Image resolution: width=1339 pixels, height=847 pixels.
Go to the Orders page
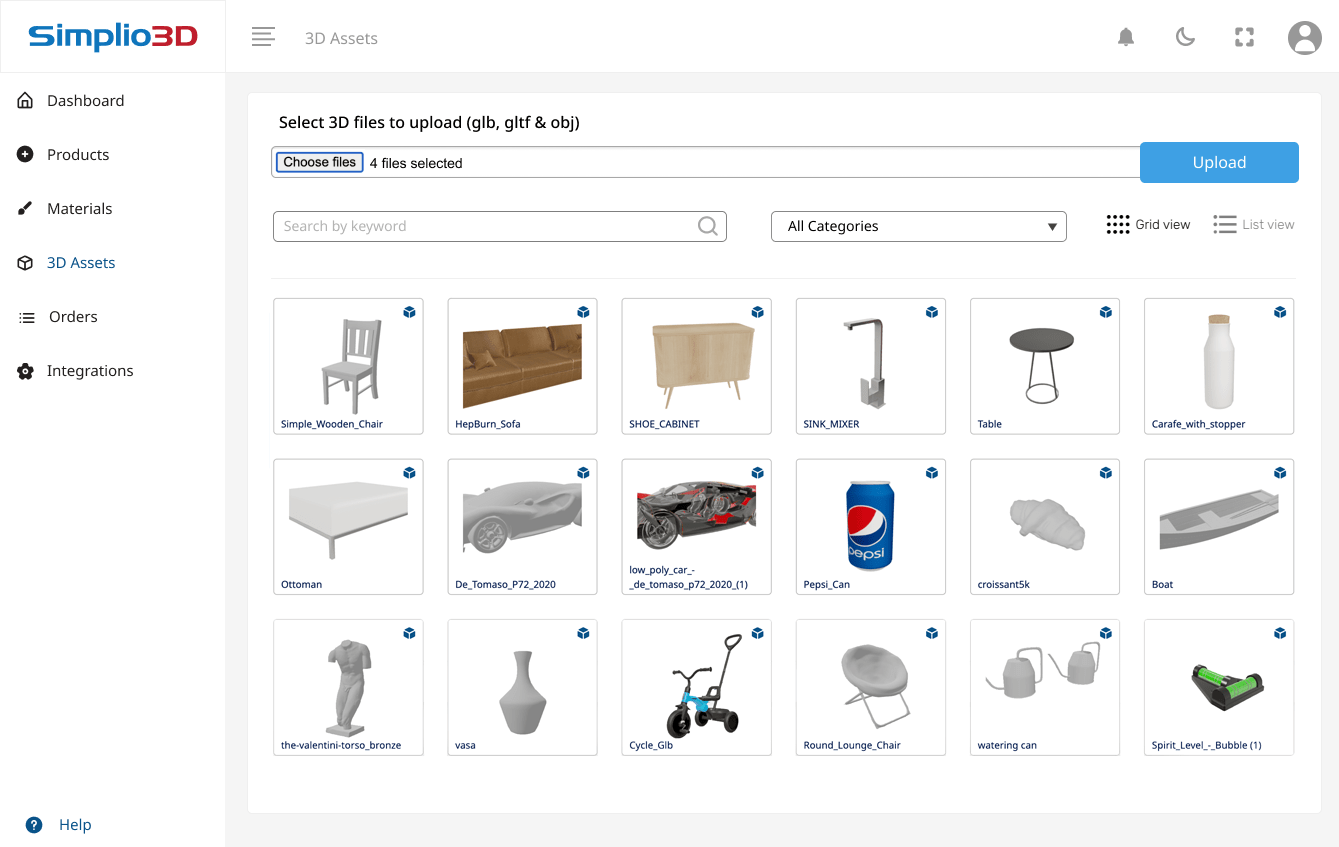72,316
